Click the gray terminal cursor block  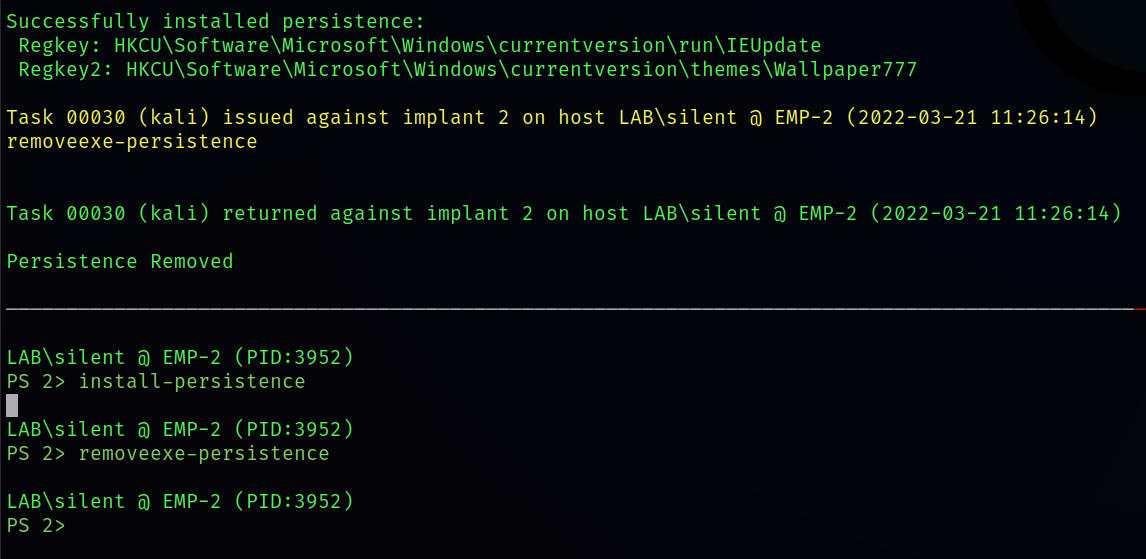point(12,405)
